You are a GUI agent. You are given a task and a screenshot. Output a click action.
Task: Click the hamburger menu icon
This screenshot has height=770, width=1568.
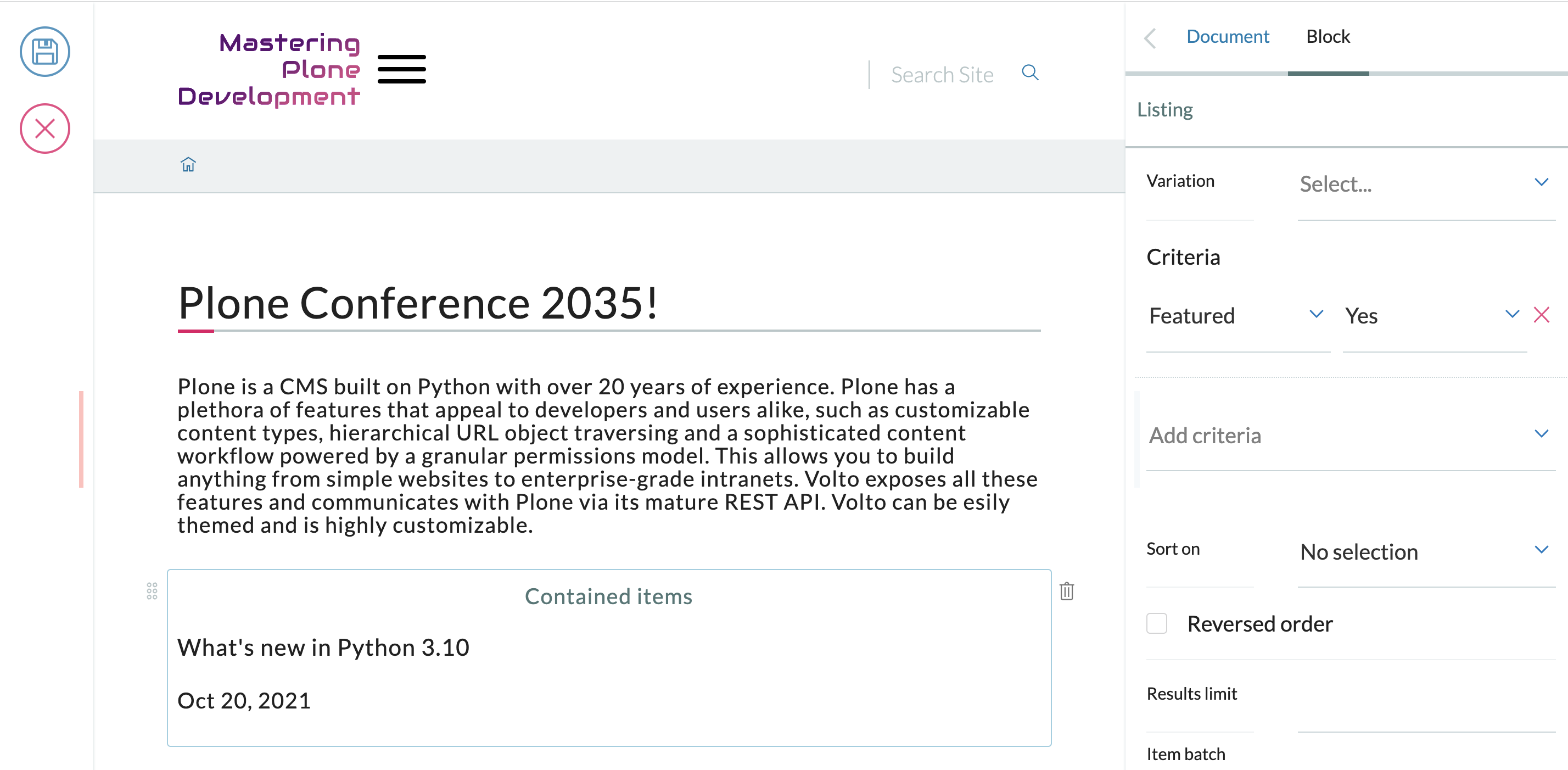pyautogui.click(x=404, y=70)
